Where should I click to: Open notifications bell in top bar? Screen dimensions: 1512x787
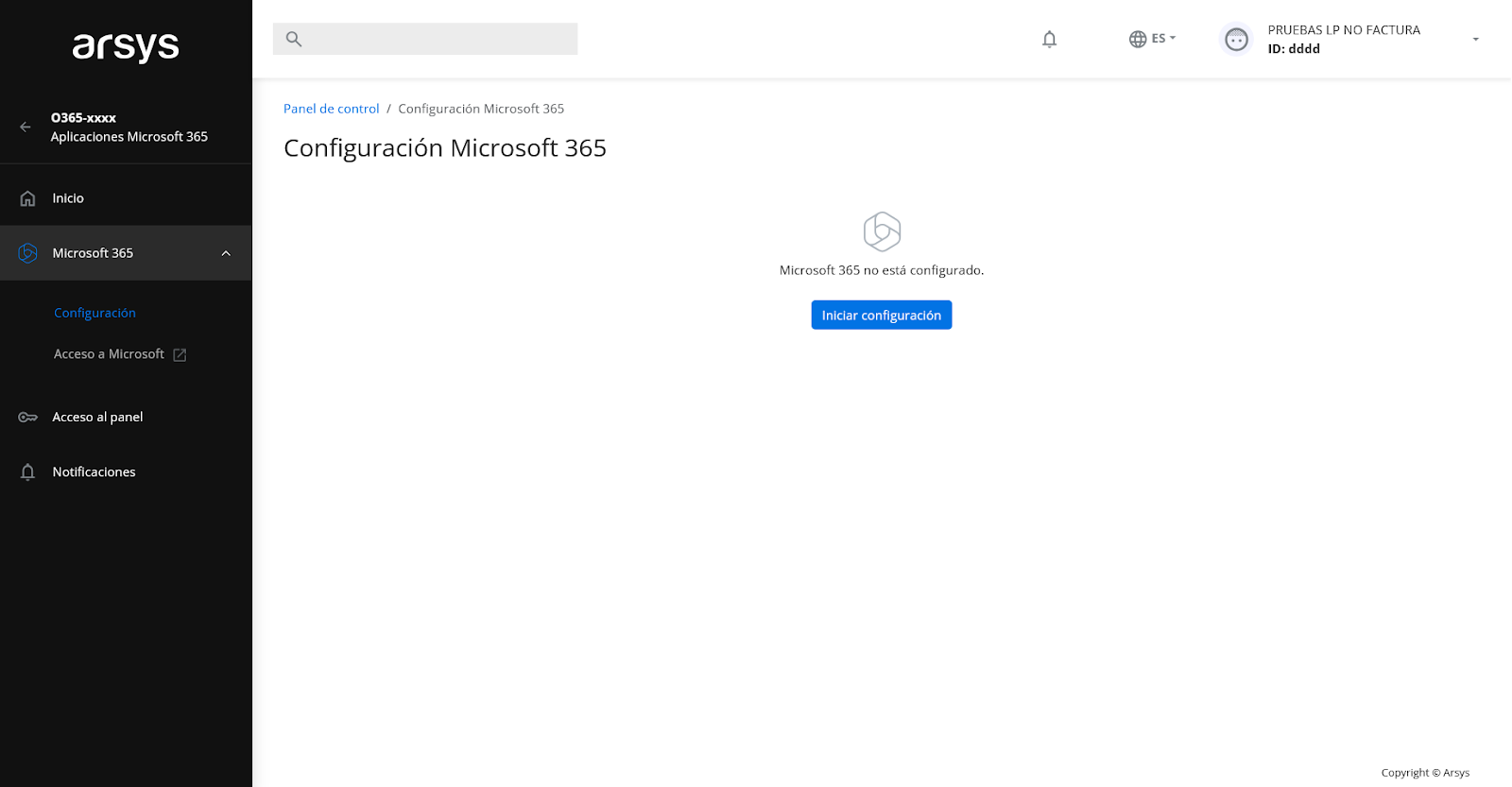pos(1049,39)
